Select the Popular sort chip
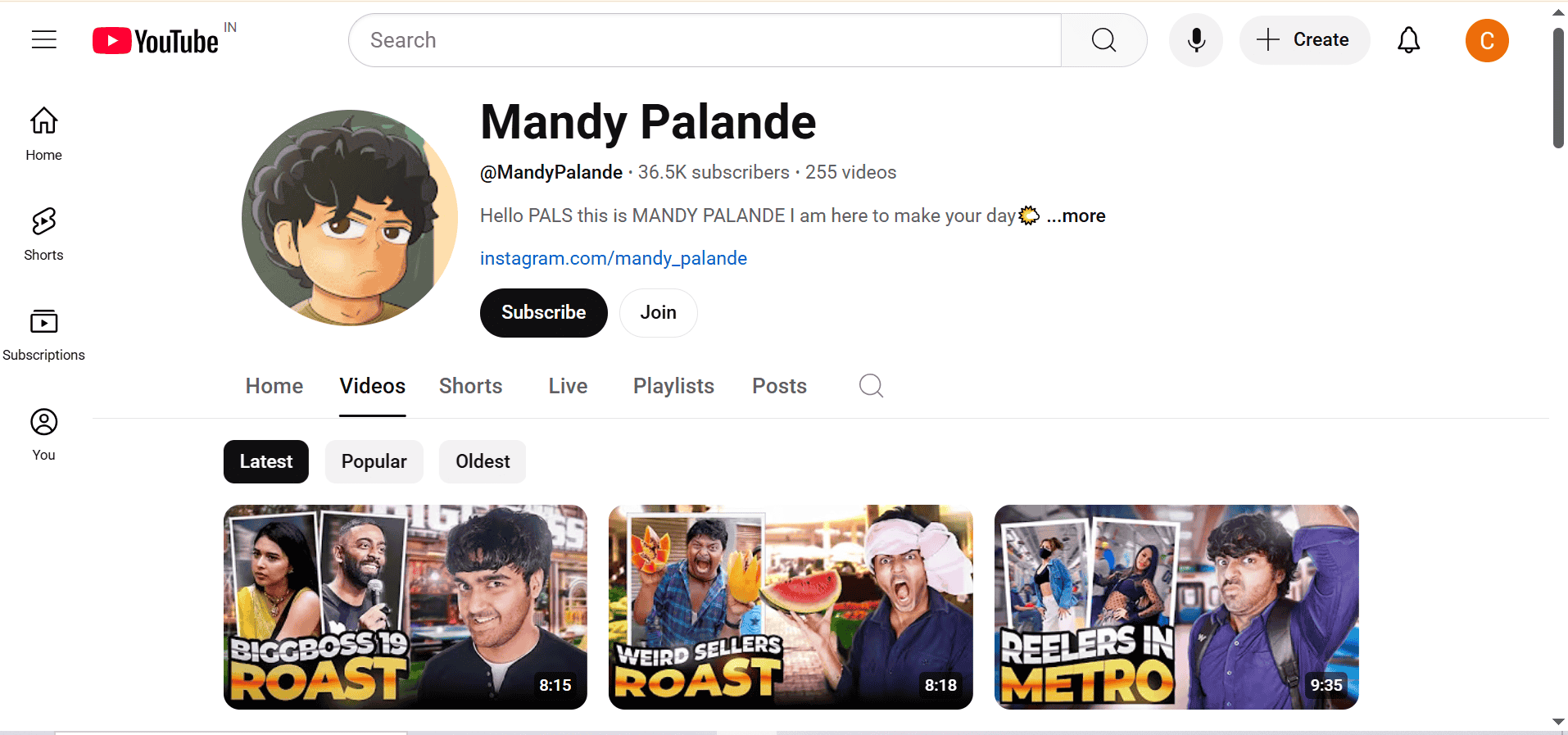This screenshot has width=1568, height=735. coord(374,461)
